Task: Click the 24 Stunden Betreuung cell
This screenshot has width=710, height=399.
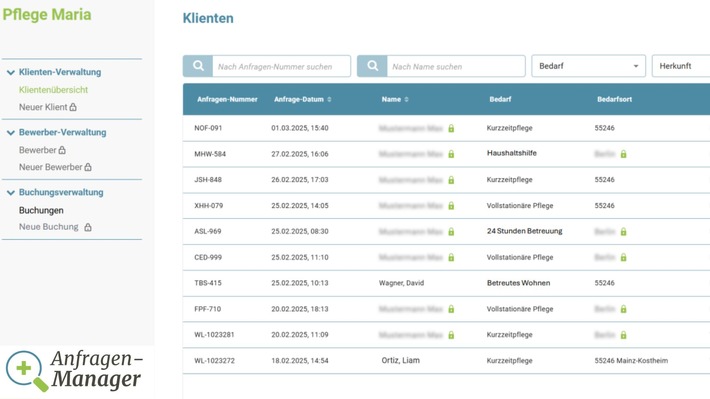Action: (524, 231)
